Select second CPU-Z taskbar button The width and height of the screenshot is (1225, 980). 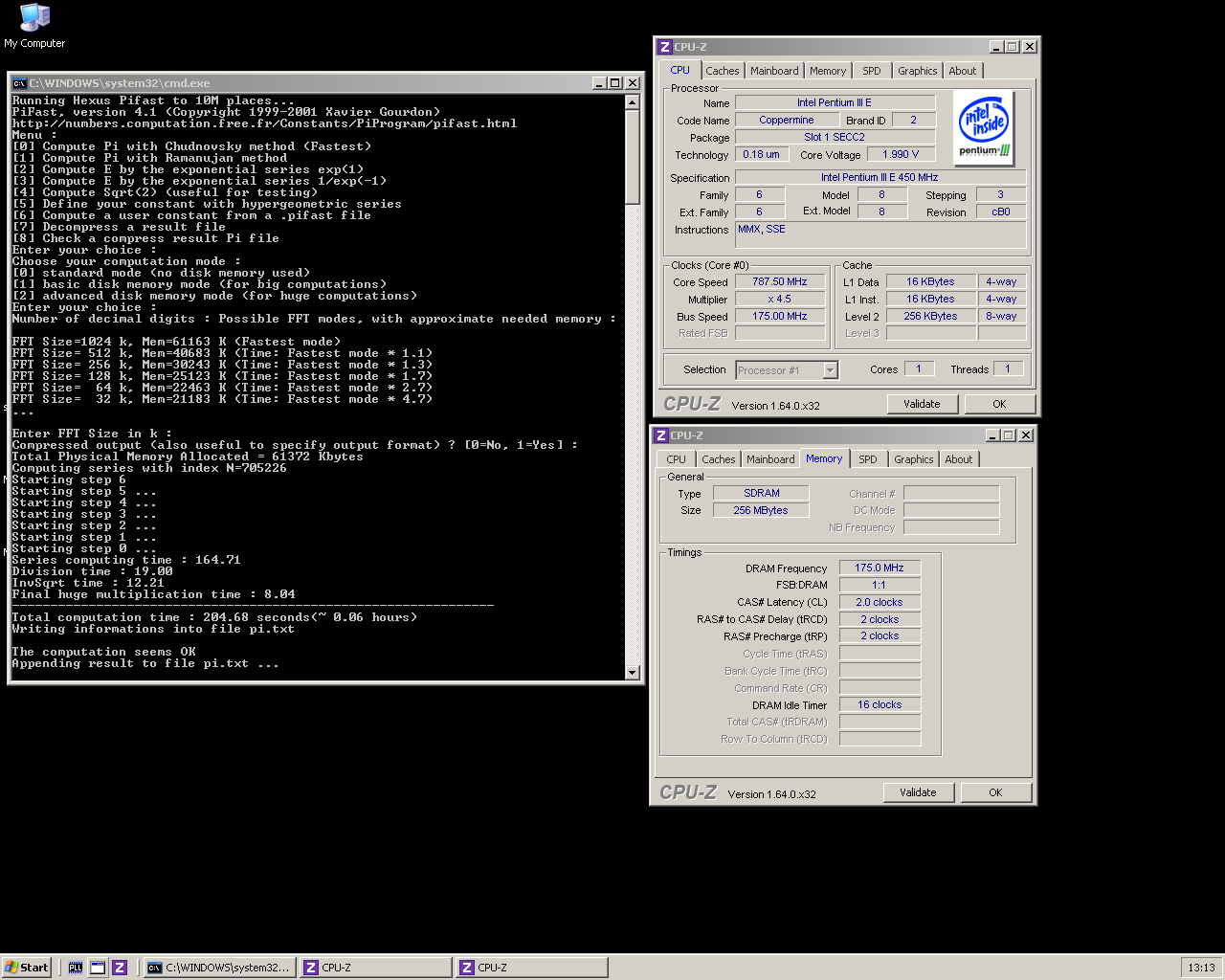(531, 968)
